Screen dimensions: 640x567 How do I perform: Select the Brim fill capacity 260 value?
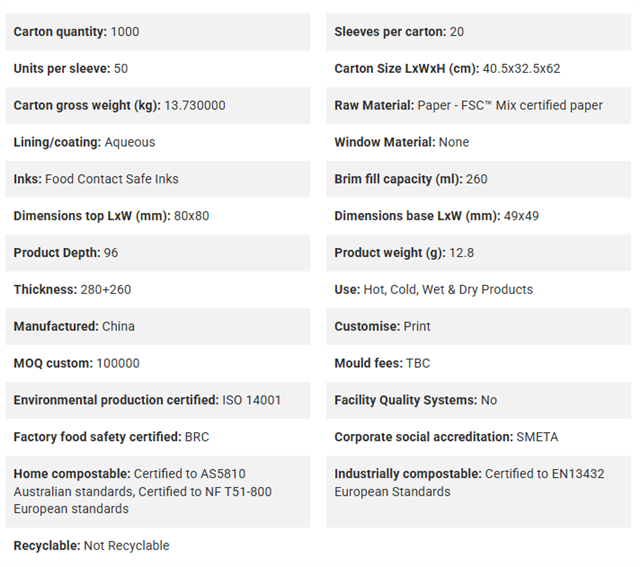478,179
